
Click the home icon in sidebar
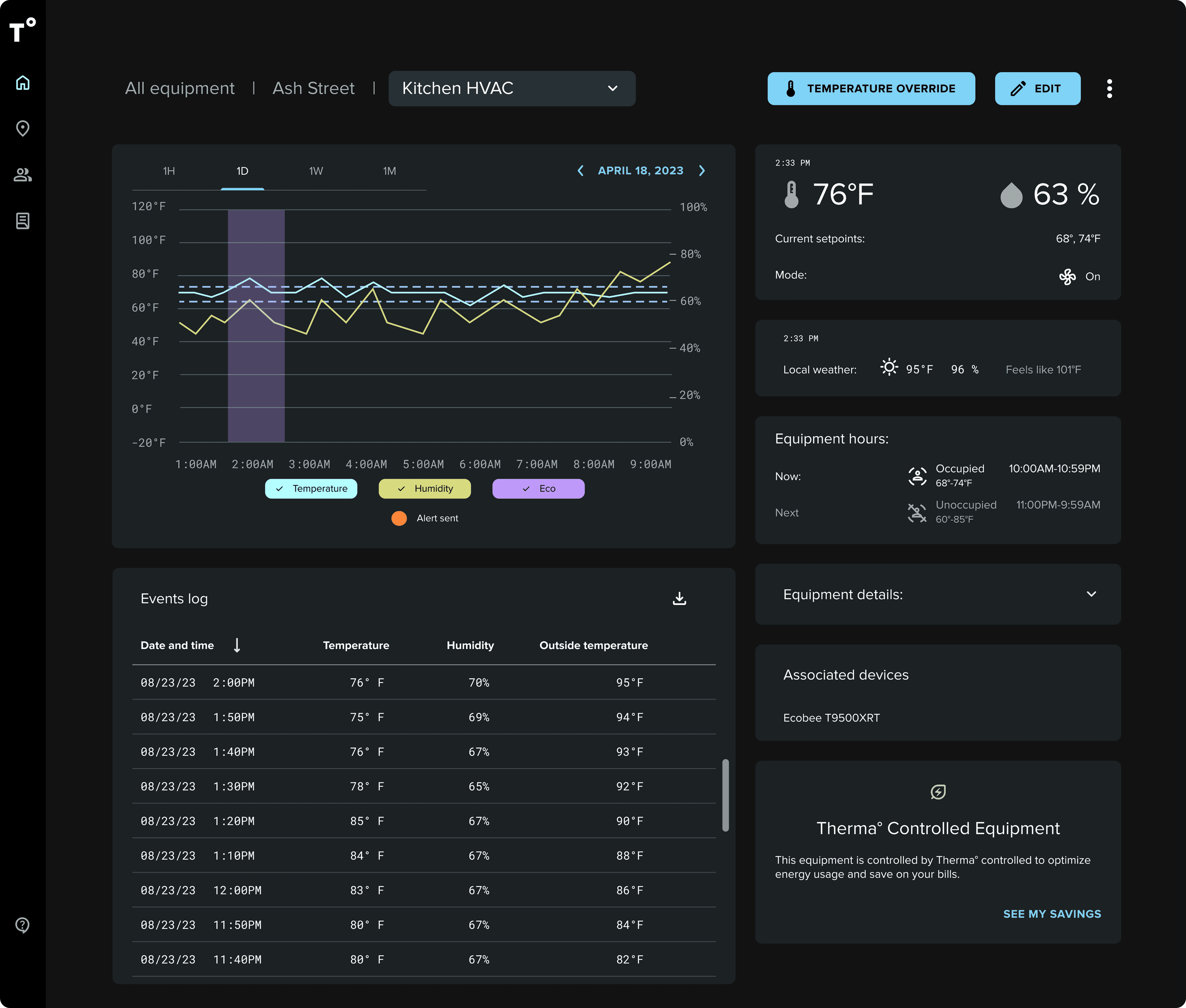click(x=23, y=83)
